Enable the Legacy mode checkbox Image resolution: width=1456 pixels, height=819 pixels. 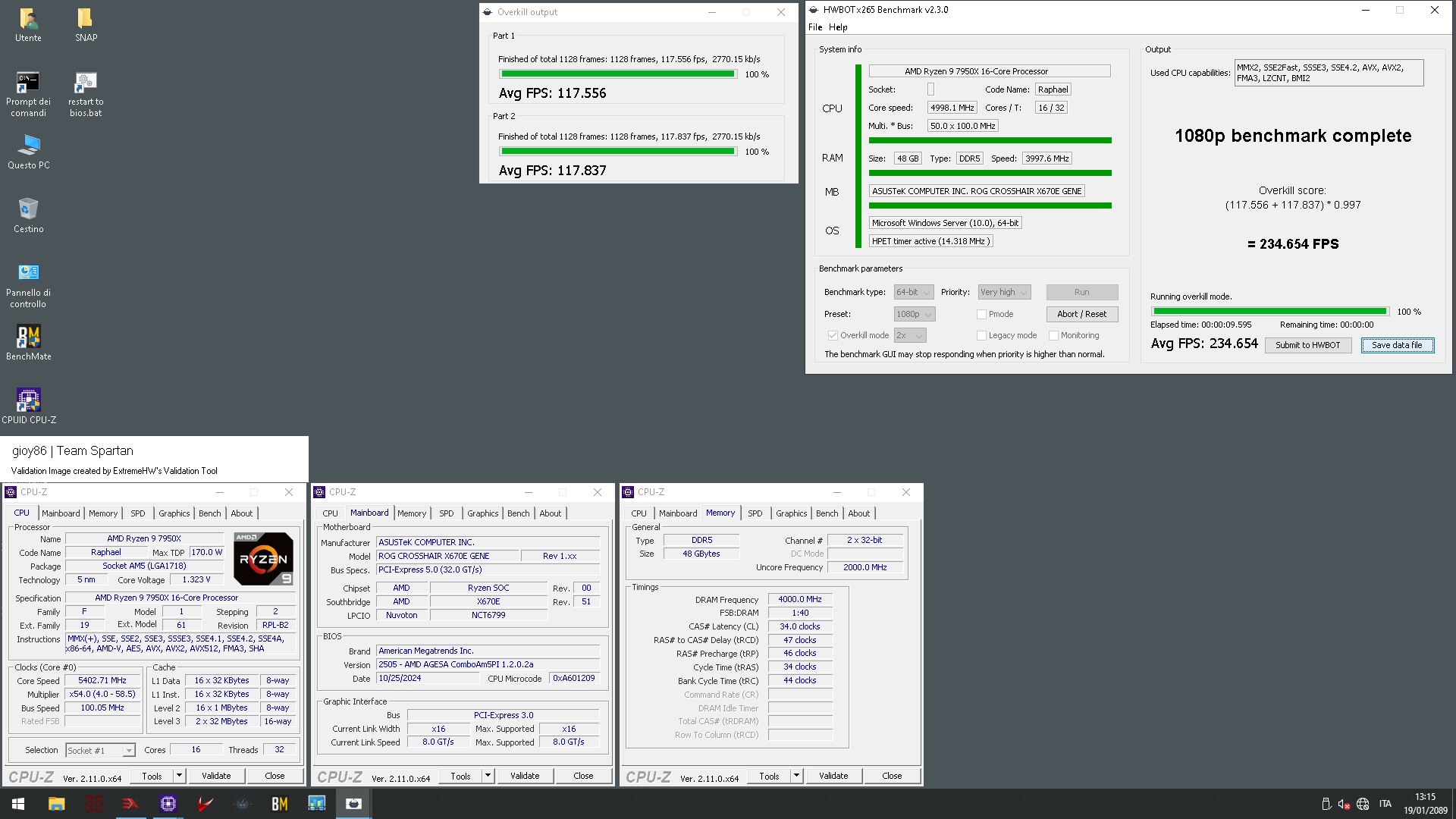click(981, 335)
